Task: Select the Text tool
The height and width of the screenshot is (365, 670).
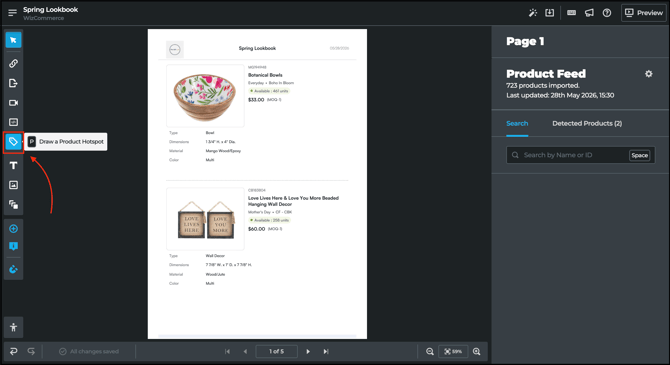Action: pos(13,165)
